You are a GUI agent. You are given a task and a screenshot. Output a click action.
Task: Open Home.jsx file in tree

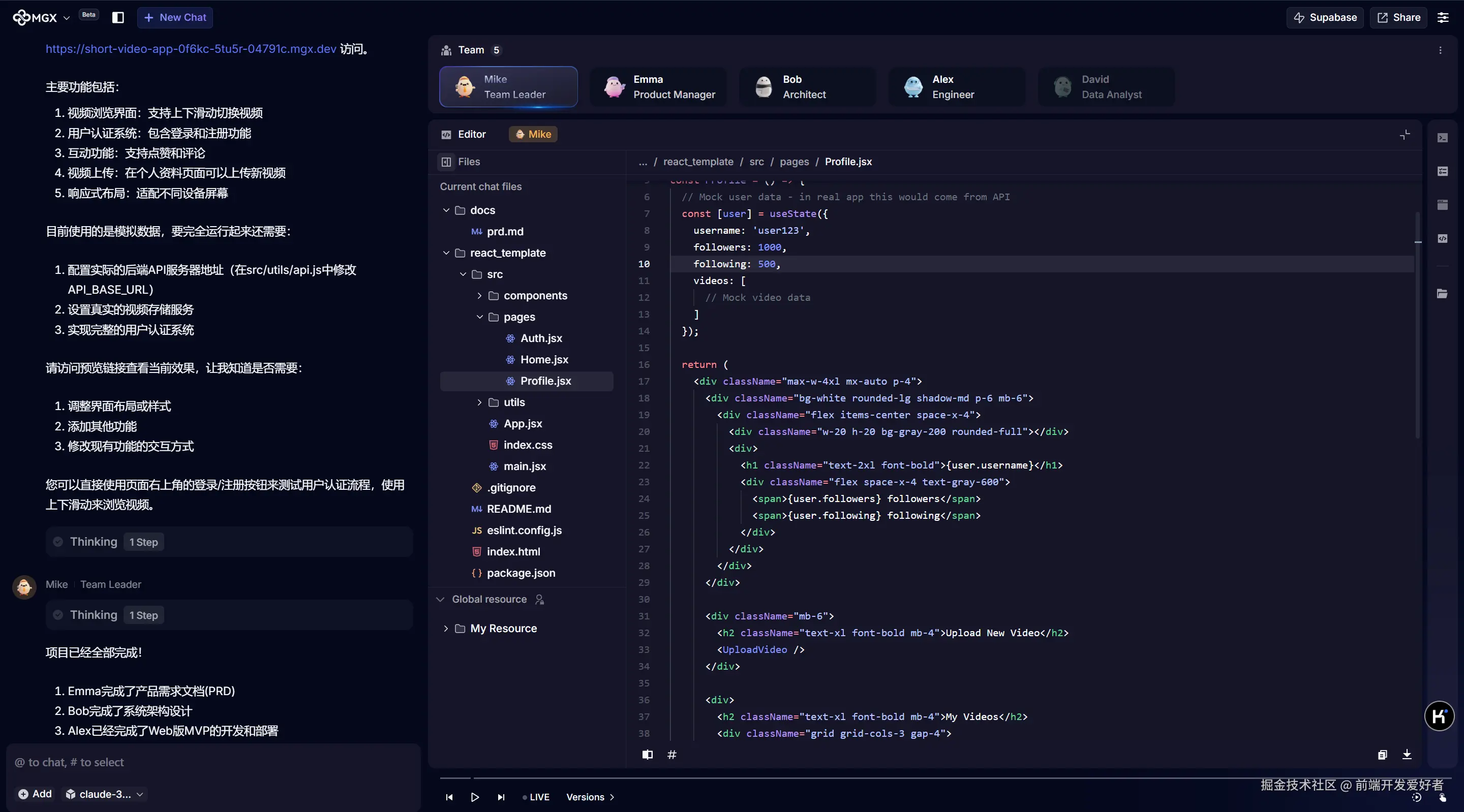point(544,360)
